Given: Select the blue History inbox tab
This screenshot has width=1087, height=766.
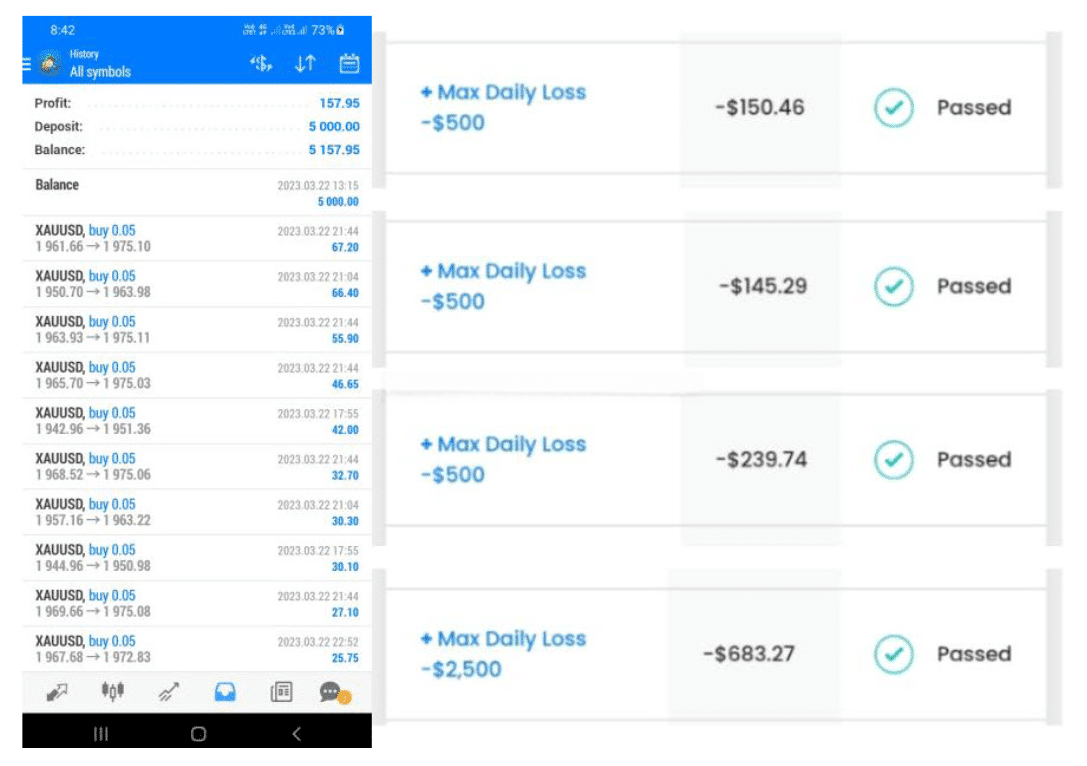Looking at the screenshot, I should pyautogui.click(x=225, y=691).
